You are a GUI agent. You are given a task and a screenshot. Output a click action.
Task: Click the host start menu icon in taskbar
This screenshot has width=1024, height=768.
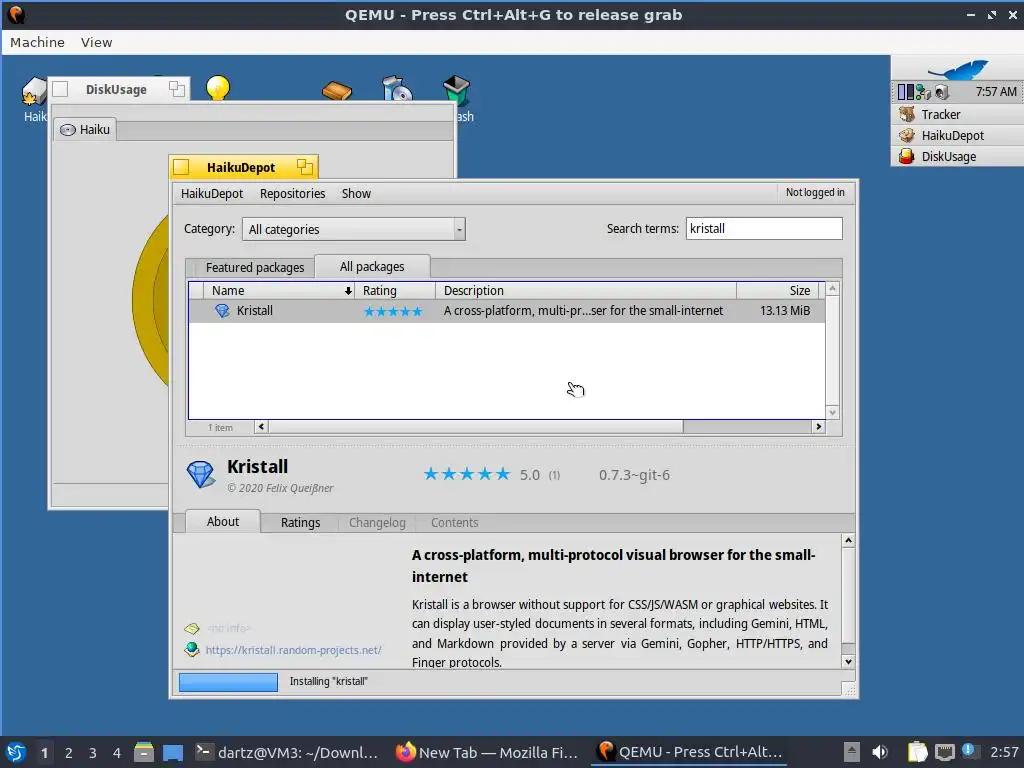[16, 752]
